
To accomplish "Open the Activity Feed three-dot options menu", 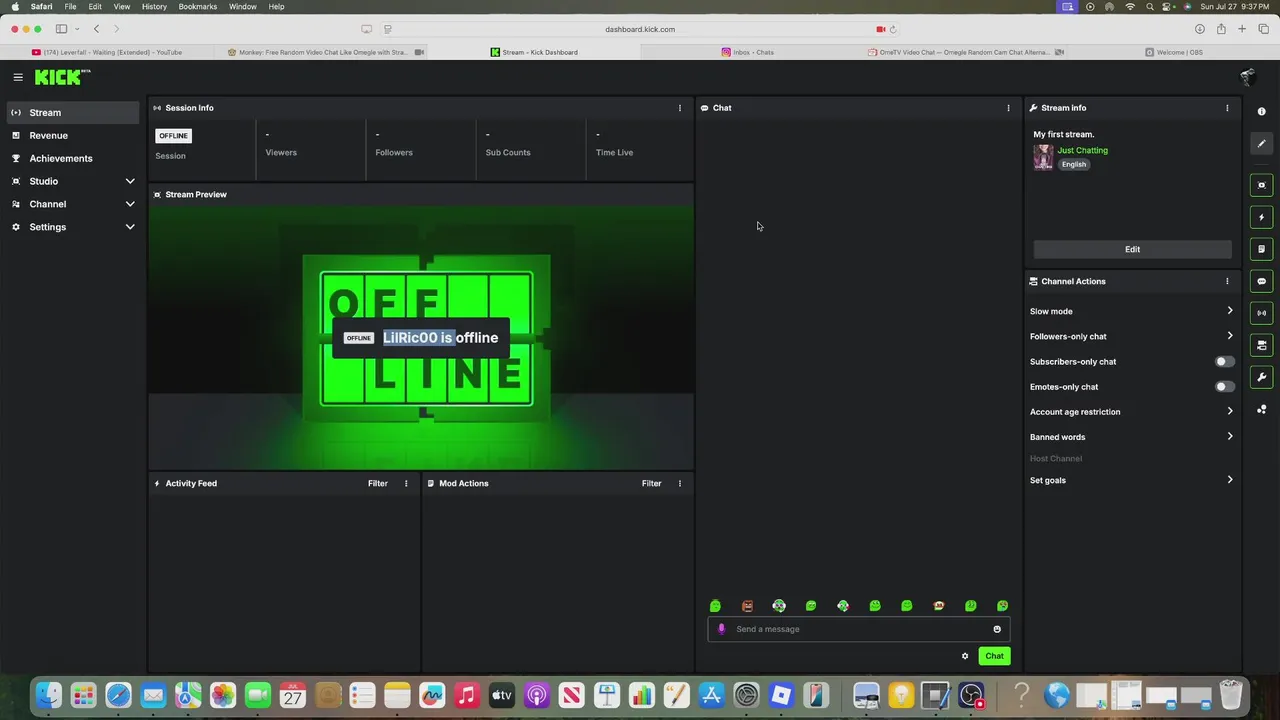I will click(x=406, y=483).
